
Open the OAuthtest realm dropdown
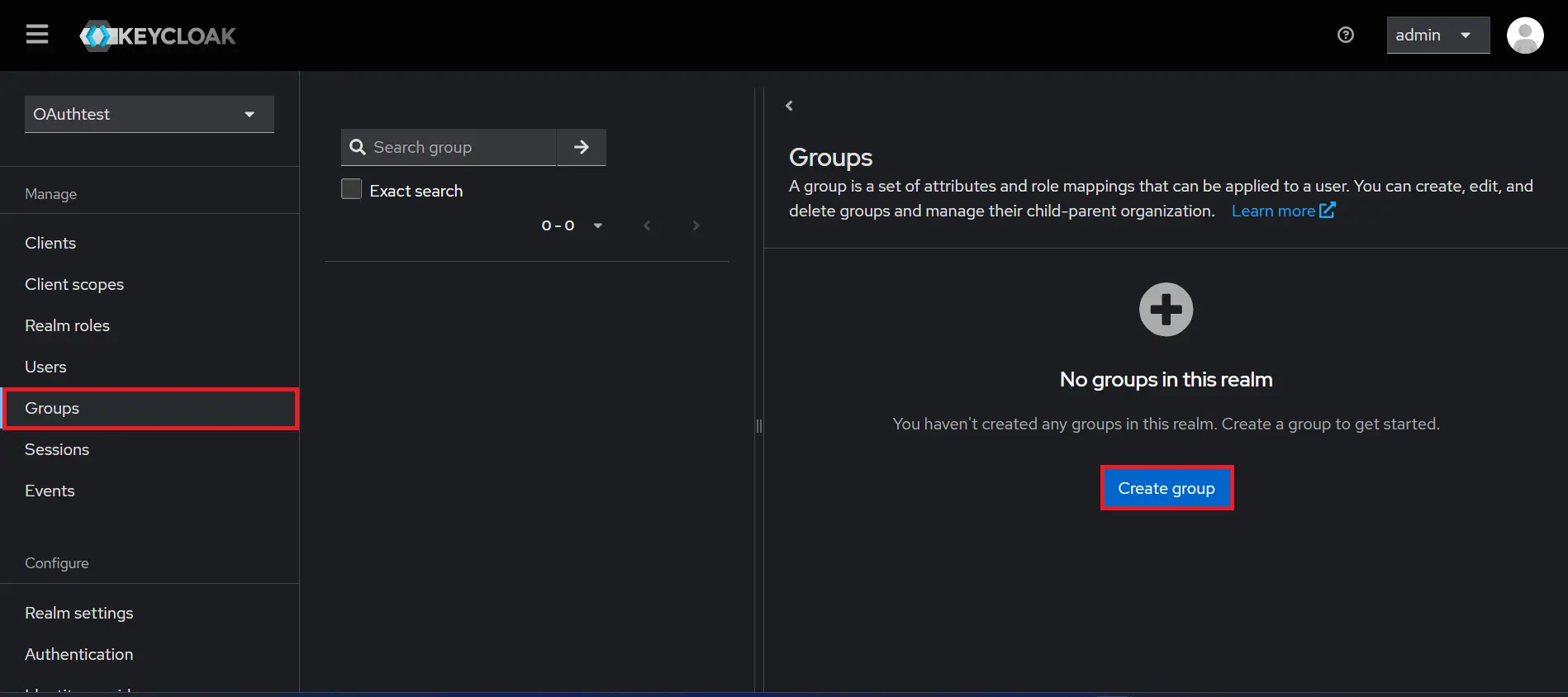[x=150, y=114]
